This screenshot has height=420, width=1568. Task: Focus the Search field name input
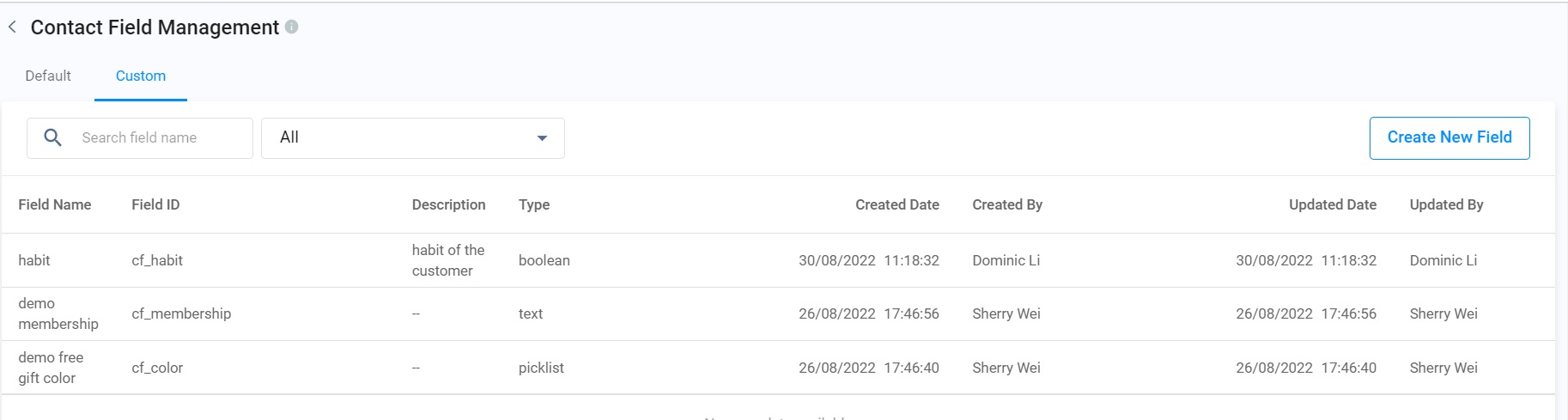tap(159, 137)
